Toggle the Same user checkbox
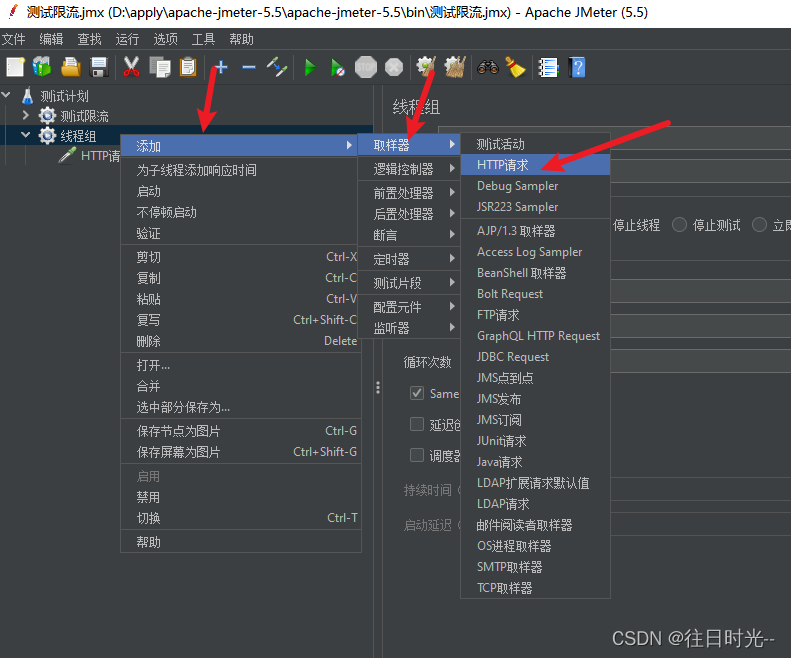 [417, 393]
